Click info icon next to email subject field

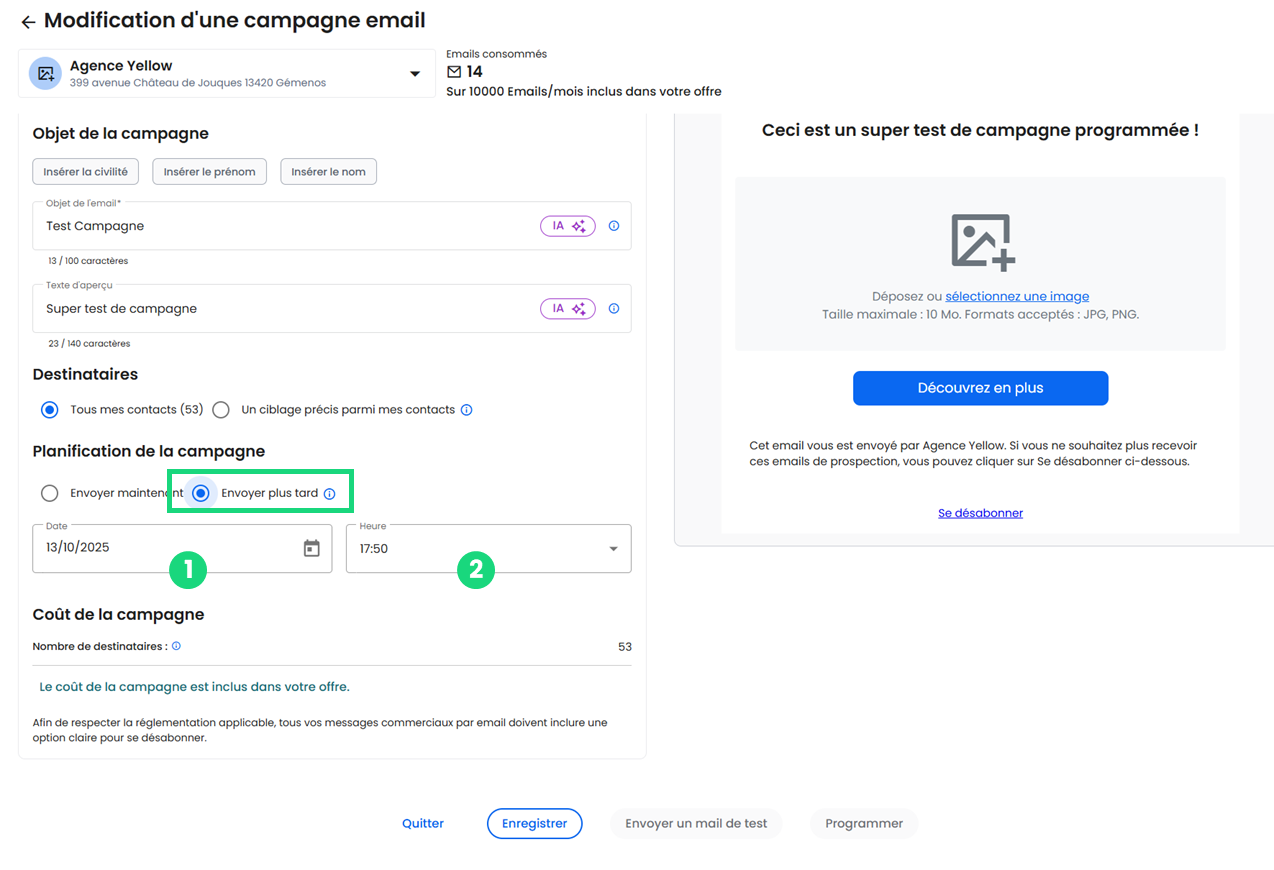614,226
